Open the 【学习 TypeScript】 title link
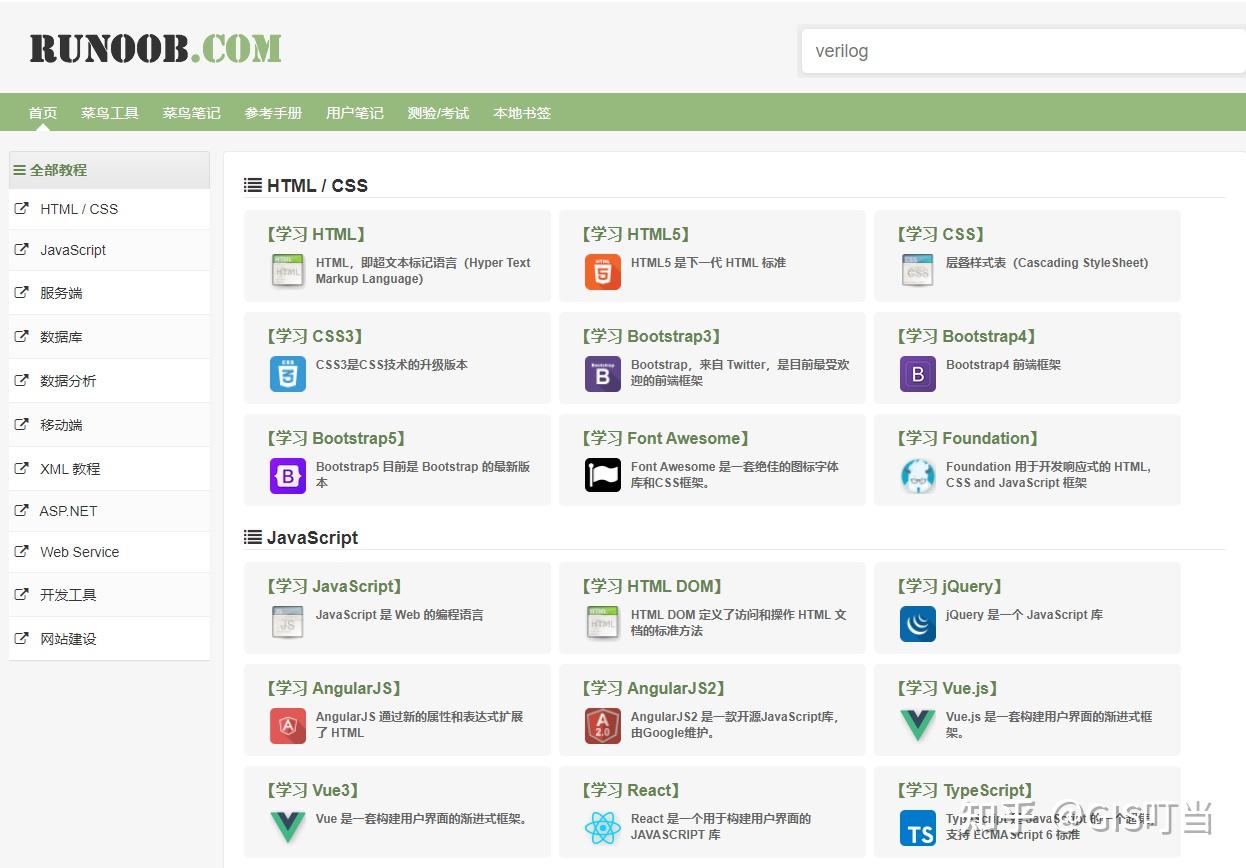 pyautogui.click(x=965, y=790)
